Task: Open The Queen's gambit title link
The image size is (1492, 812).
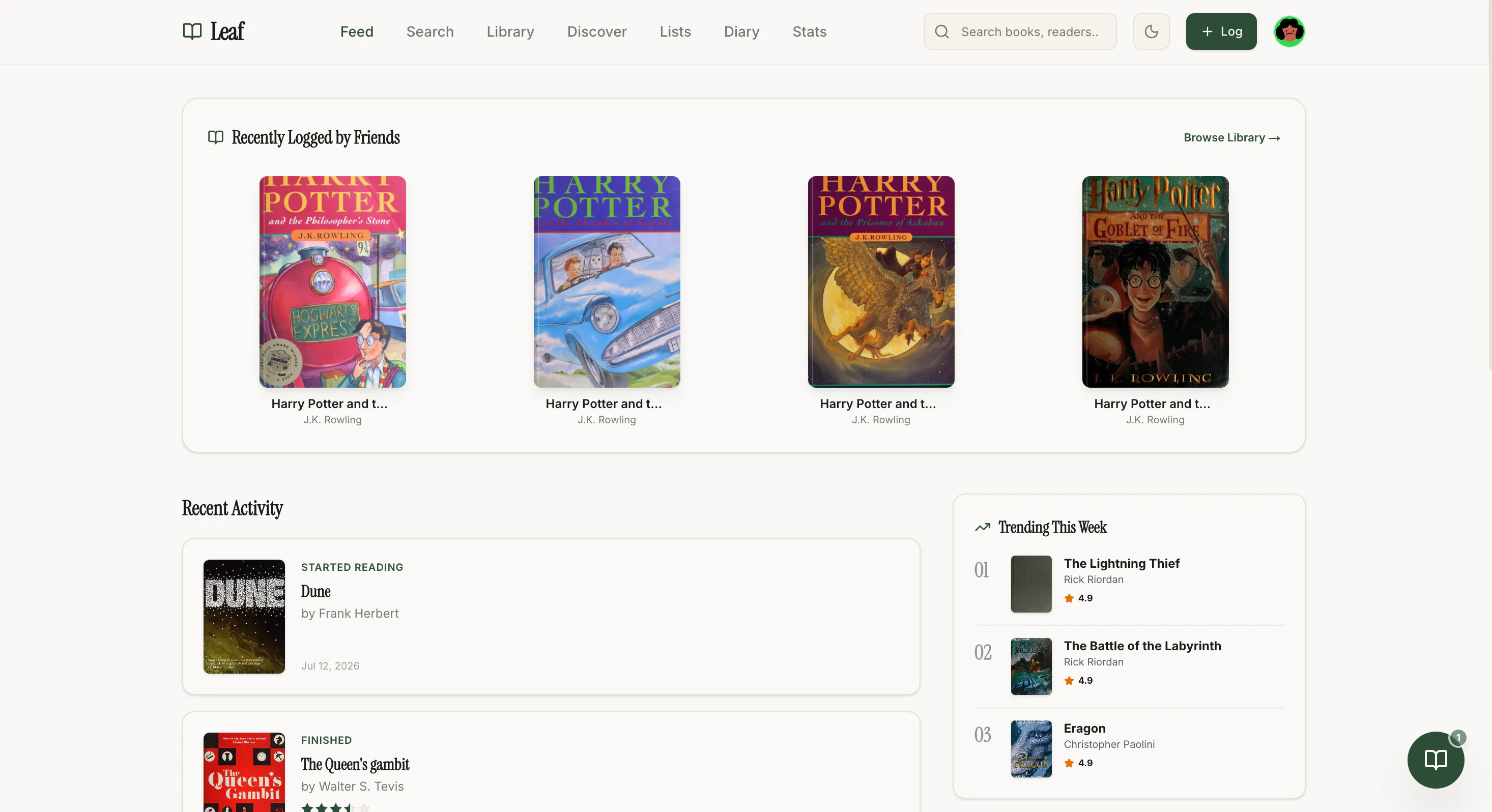Action: [355, 765]
